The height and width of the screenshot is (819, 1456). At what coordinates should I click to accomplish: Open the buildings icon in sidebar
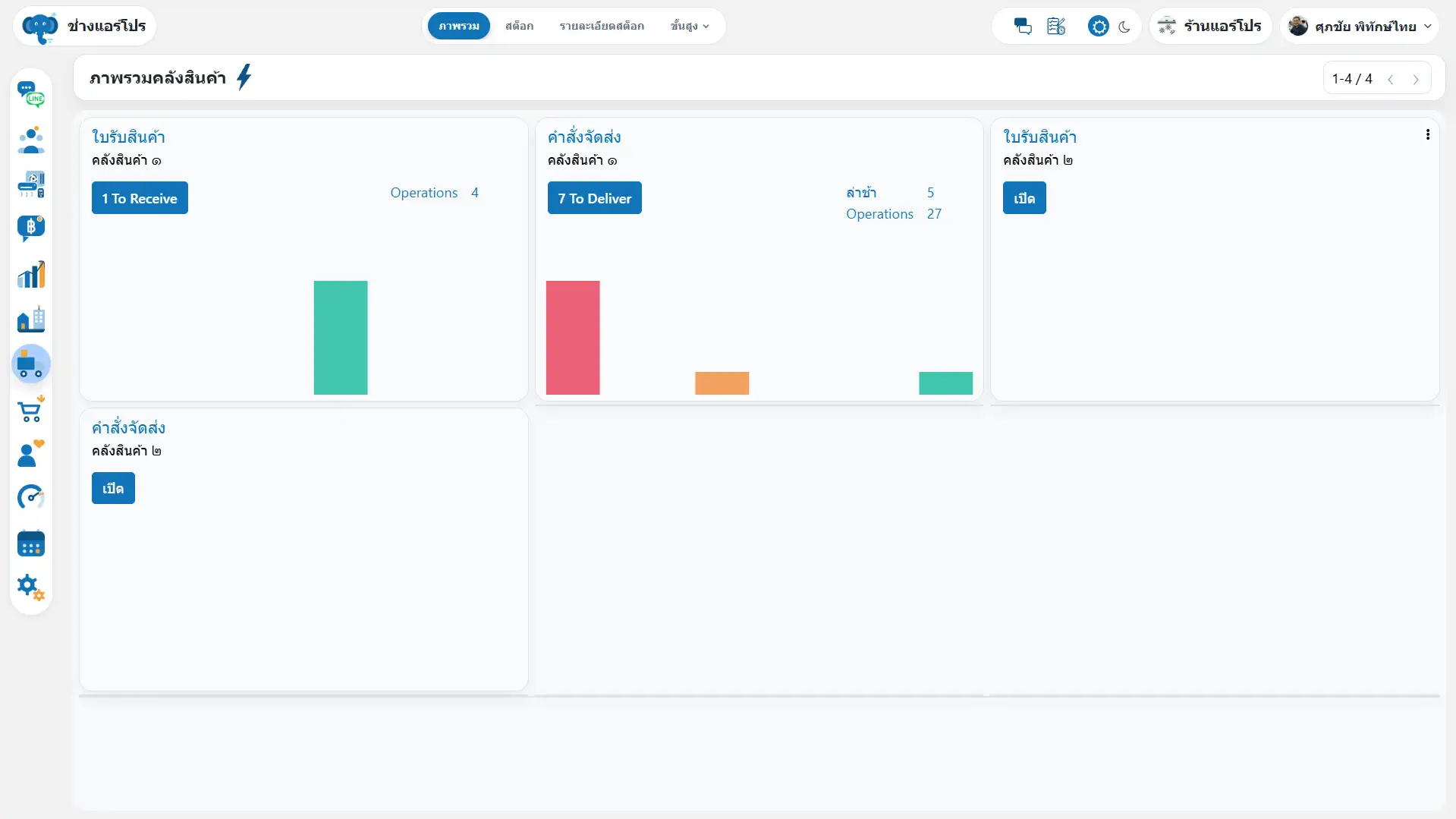click(31, 319)
